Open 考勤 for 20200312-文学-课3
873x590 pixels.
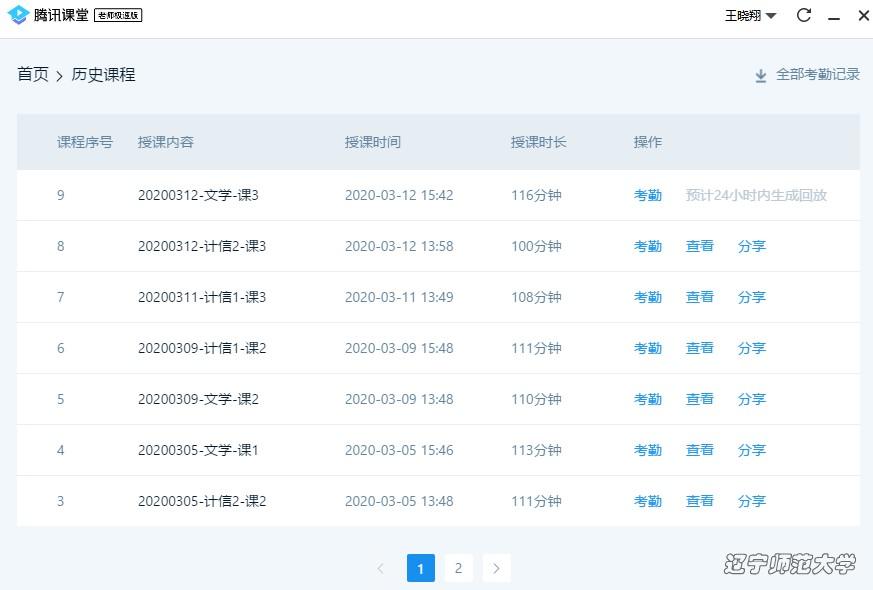click(647, 195)
